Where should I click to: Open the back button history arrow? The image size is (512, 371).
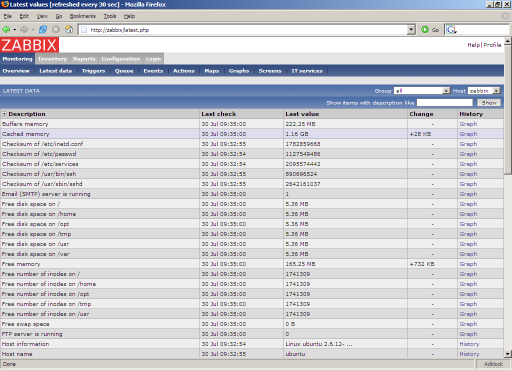[15, 30]
